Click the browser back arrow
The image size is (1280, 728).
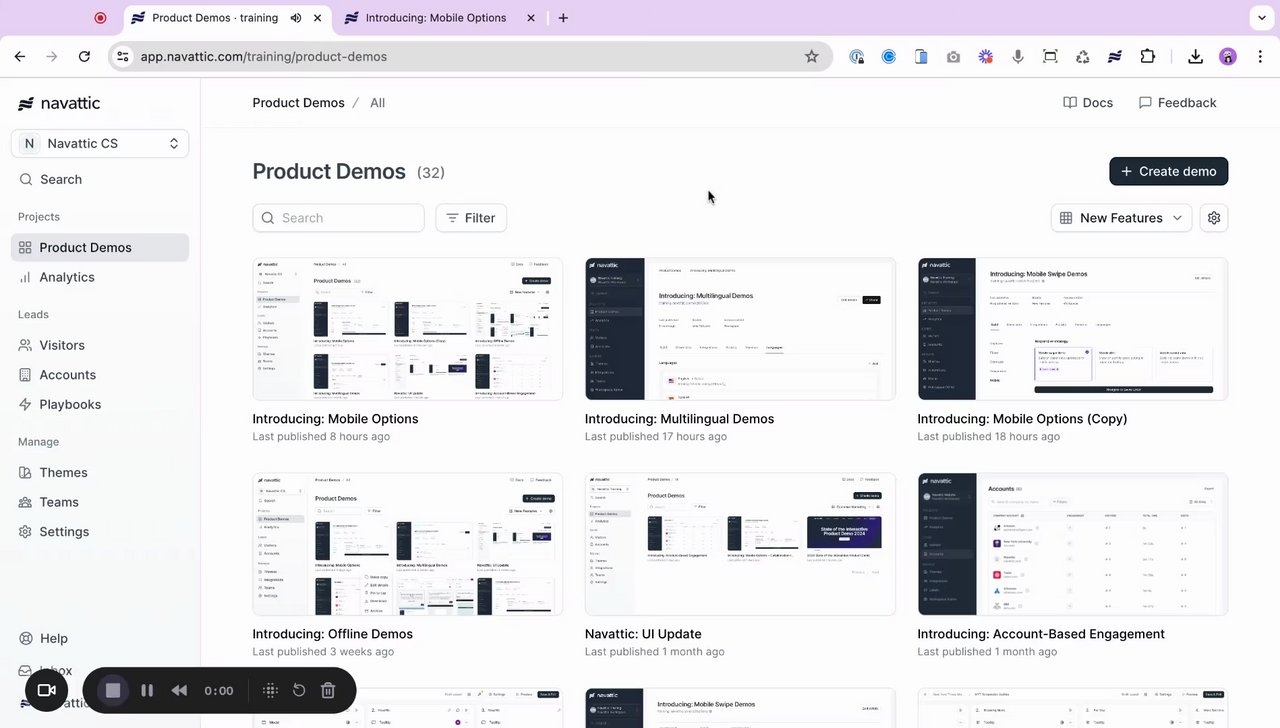point(20,57)
